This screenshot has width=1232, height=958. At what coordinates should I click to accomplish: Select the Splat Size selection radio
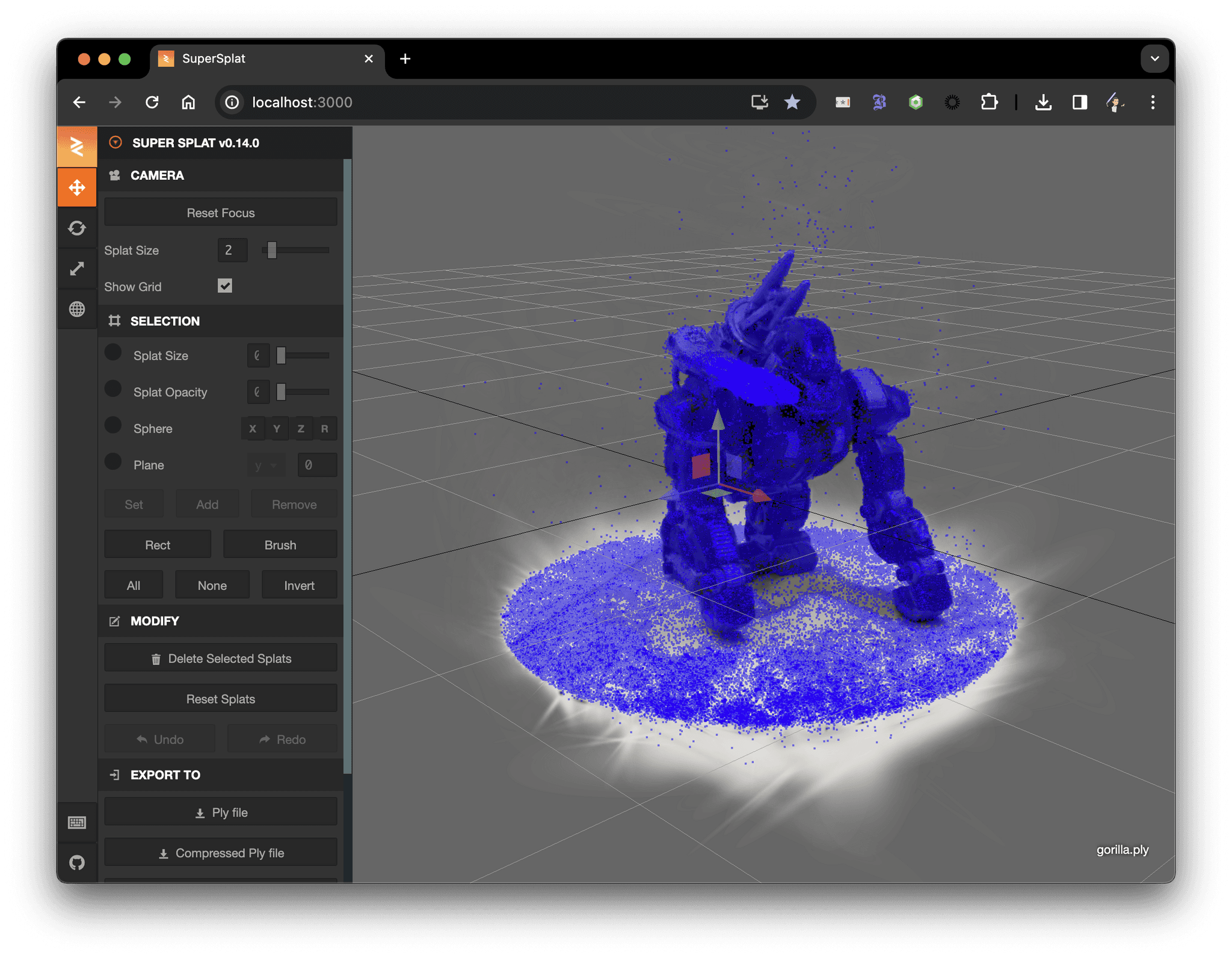coord(113,353)
